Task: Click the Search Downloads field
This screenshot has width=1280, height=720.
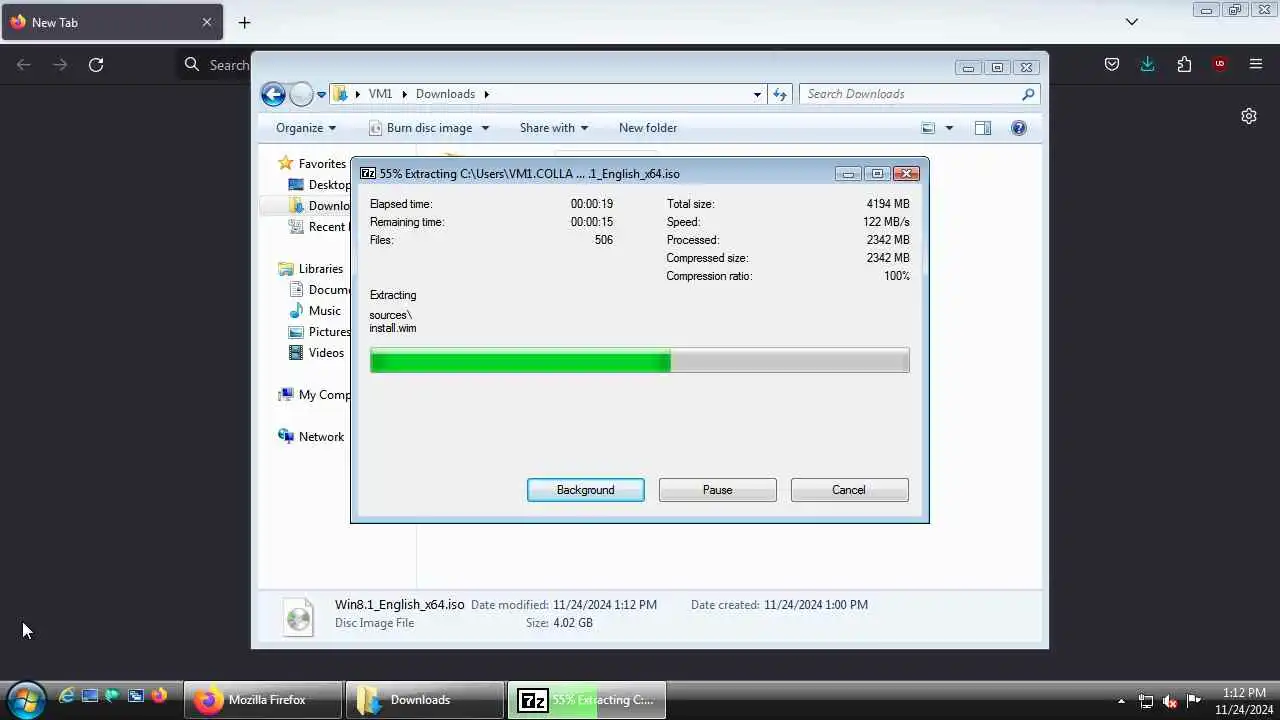Action: pos(920,94)
